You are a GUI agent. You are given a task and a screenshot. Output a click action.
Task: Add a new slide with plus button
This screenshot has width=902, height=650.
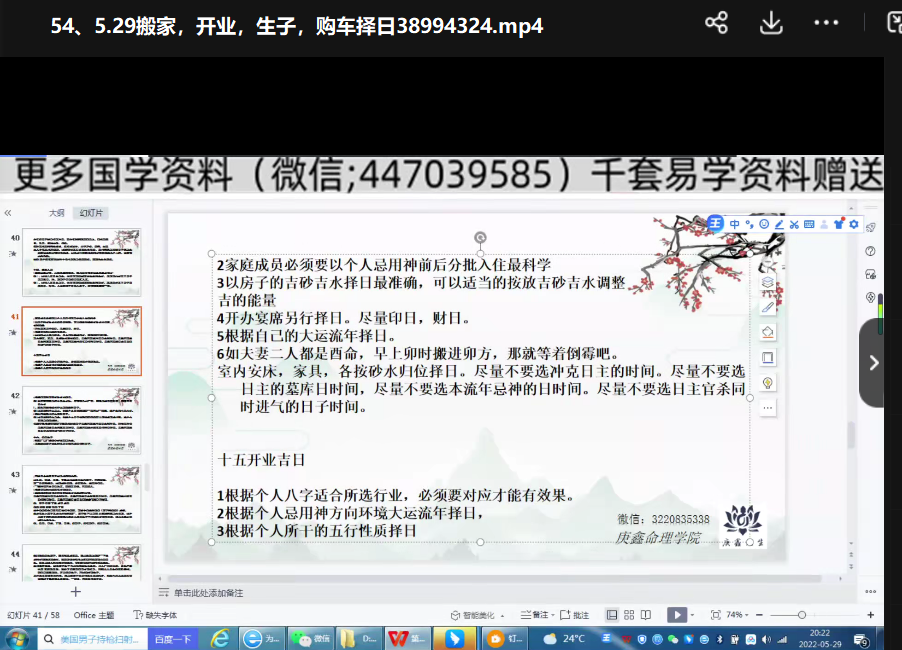[x=75, y=591]
